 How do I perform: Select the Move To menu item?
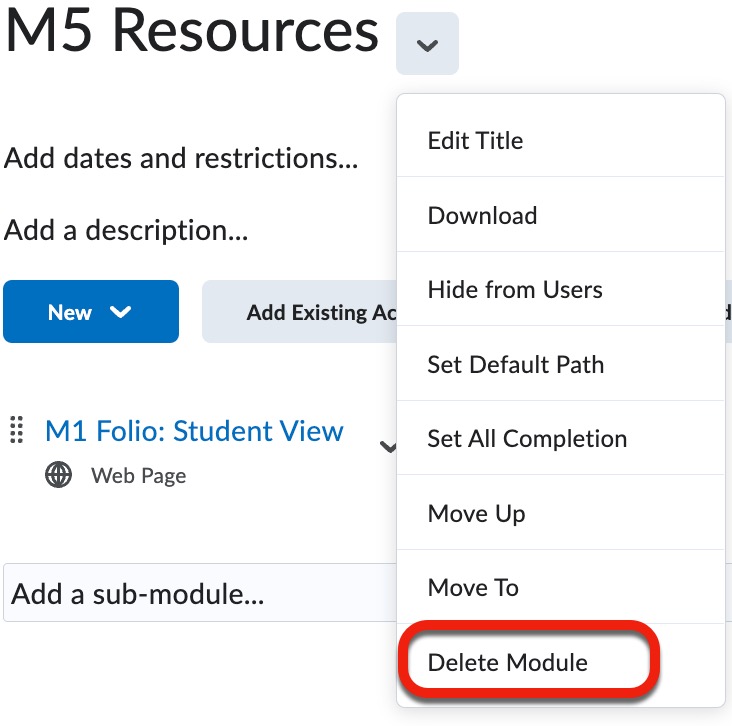tap(473, 587)
